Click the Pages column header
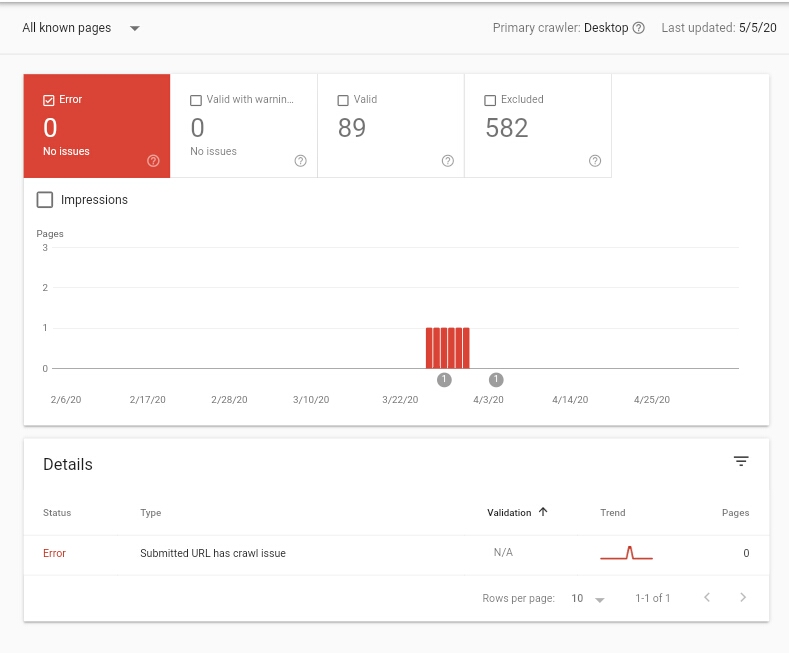789x653 pixels. (x=735, y=513)
